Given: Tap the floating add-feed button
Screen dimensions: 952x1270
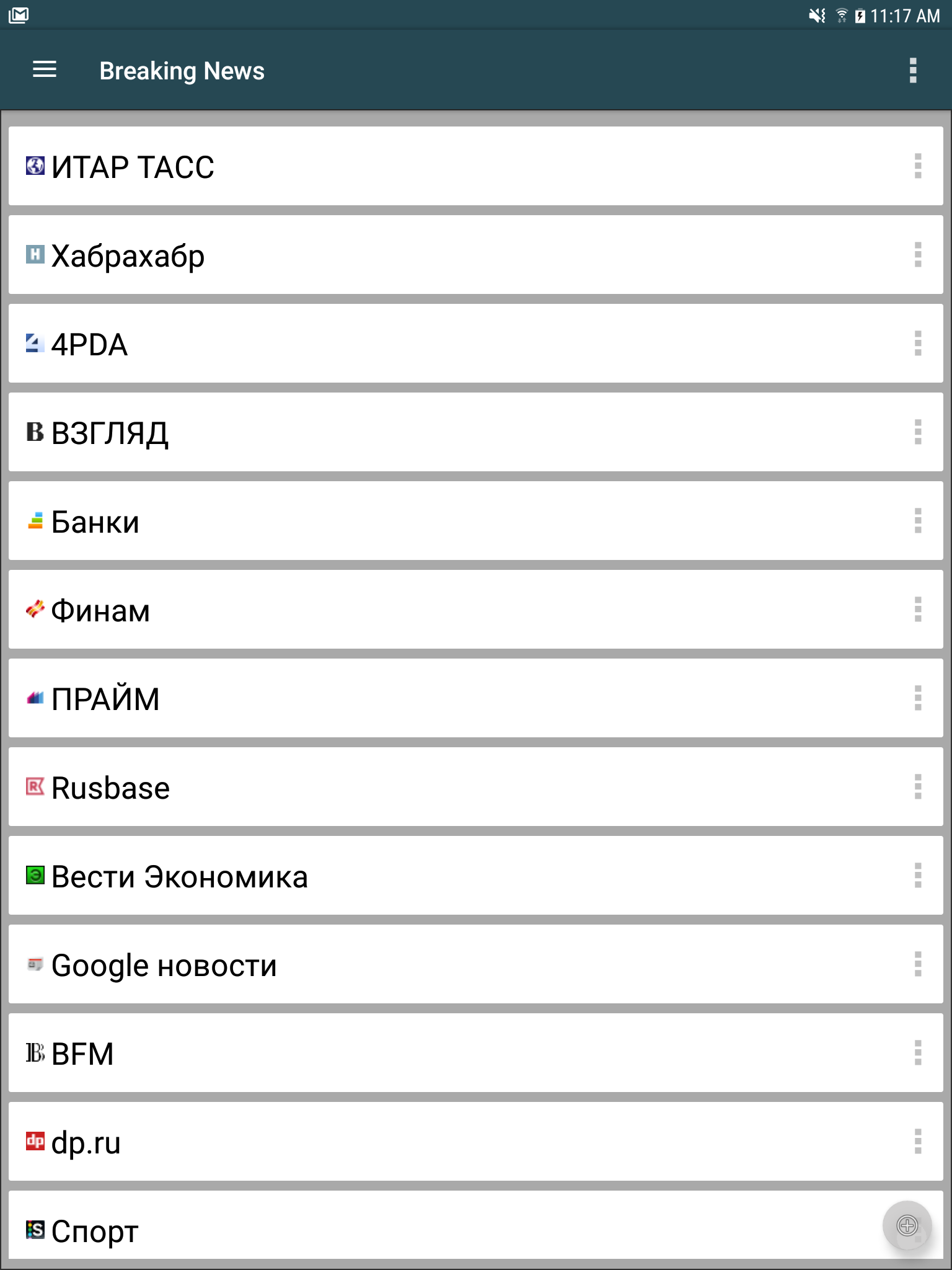Looking at the screenshot, I should point(907,1225).
